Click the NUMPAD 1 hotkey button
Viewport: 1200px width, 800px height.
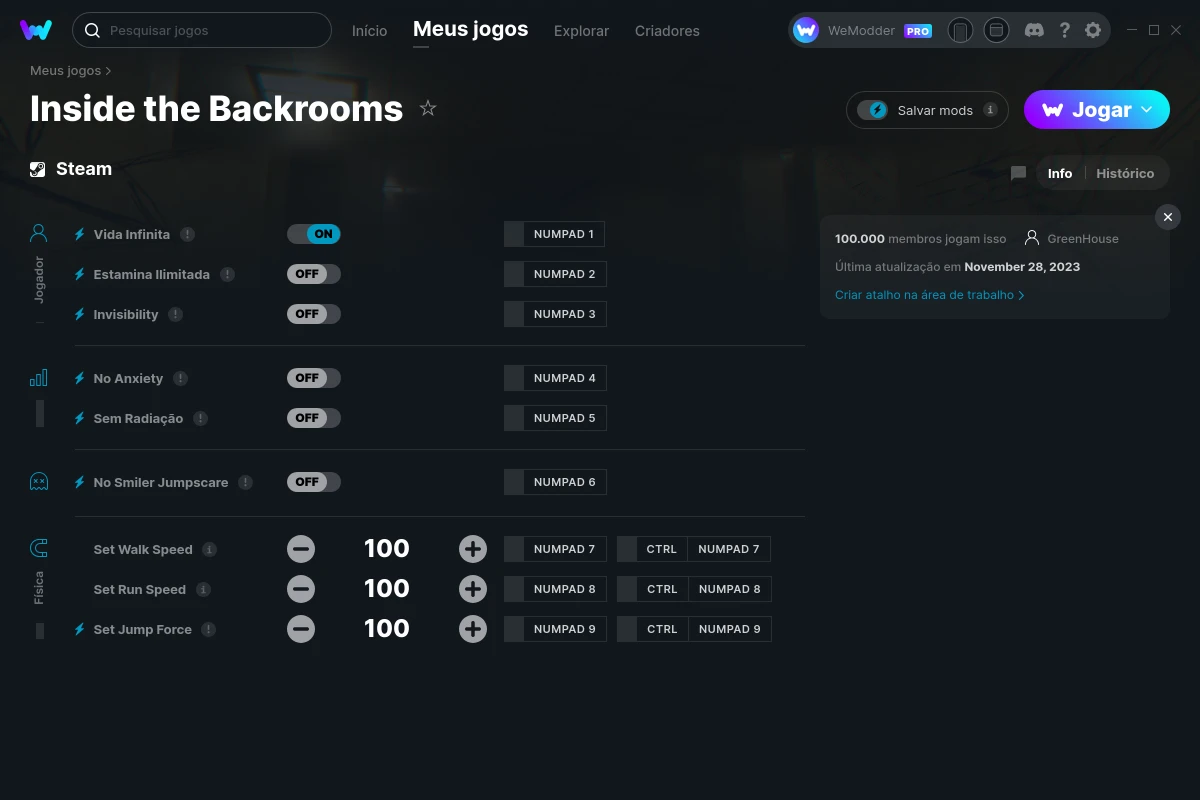click(x=554, y=234)
